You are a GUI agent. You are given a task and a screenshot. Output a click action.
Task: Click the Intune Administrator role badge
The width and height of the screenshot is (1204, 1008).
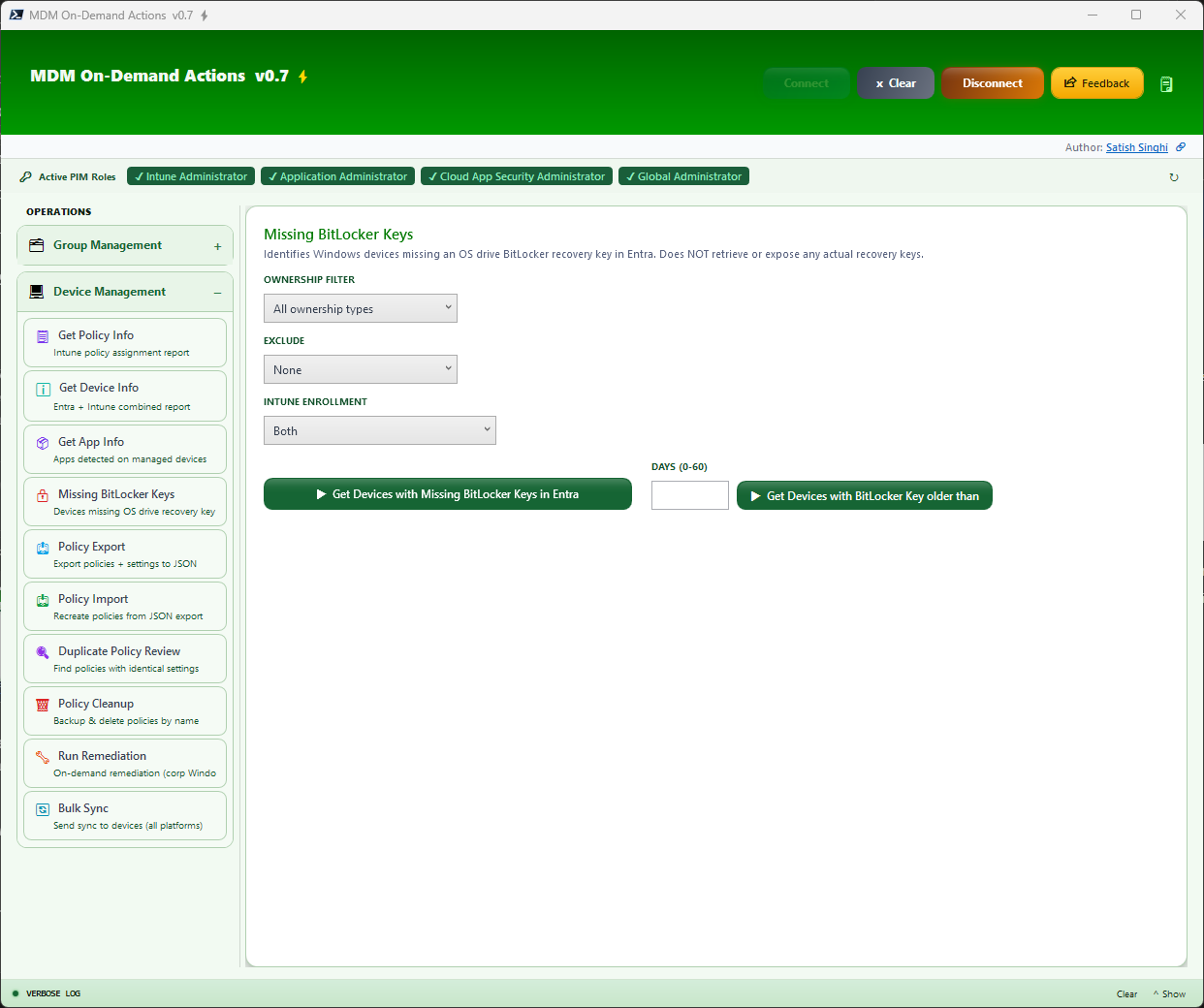[191, 176]
